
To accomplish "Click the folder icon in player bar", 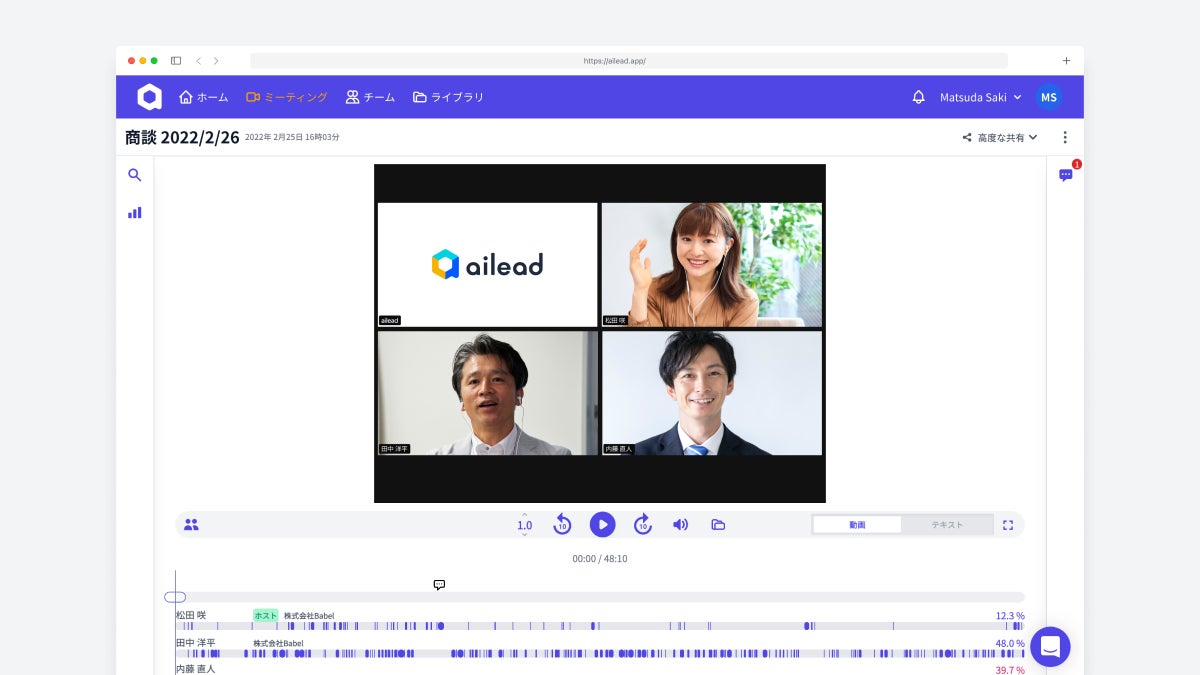I will [718, 524].
